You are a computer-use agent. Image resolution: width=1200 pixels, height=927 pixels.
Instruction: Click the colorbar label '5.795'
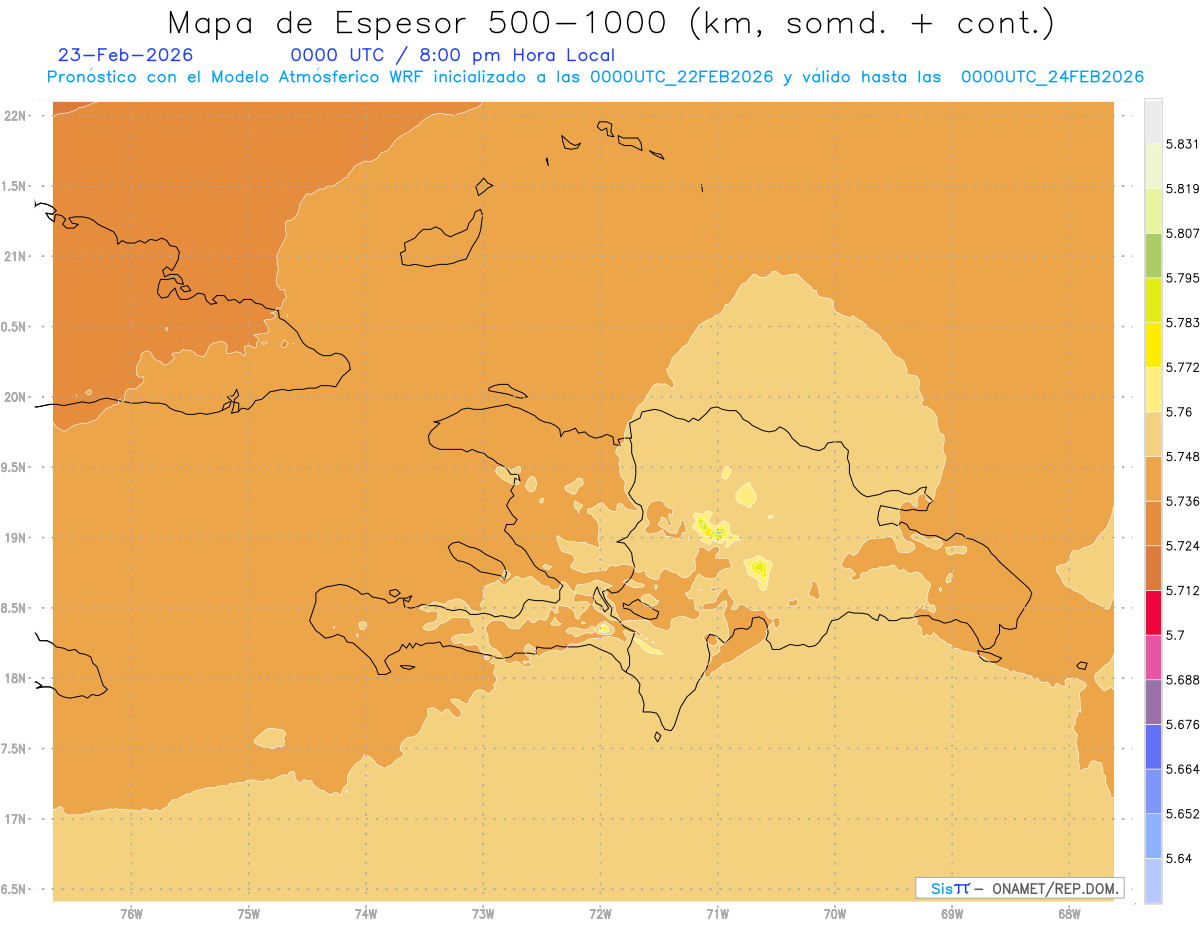pos(1182,278)
